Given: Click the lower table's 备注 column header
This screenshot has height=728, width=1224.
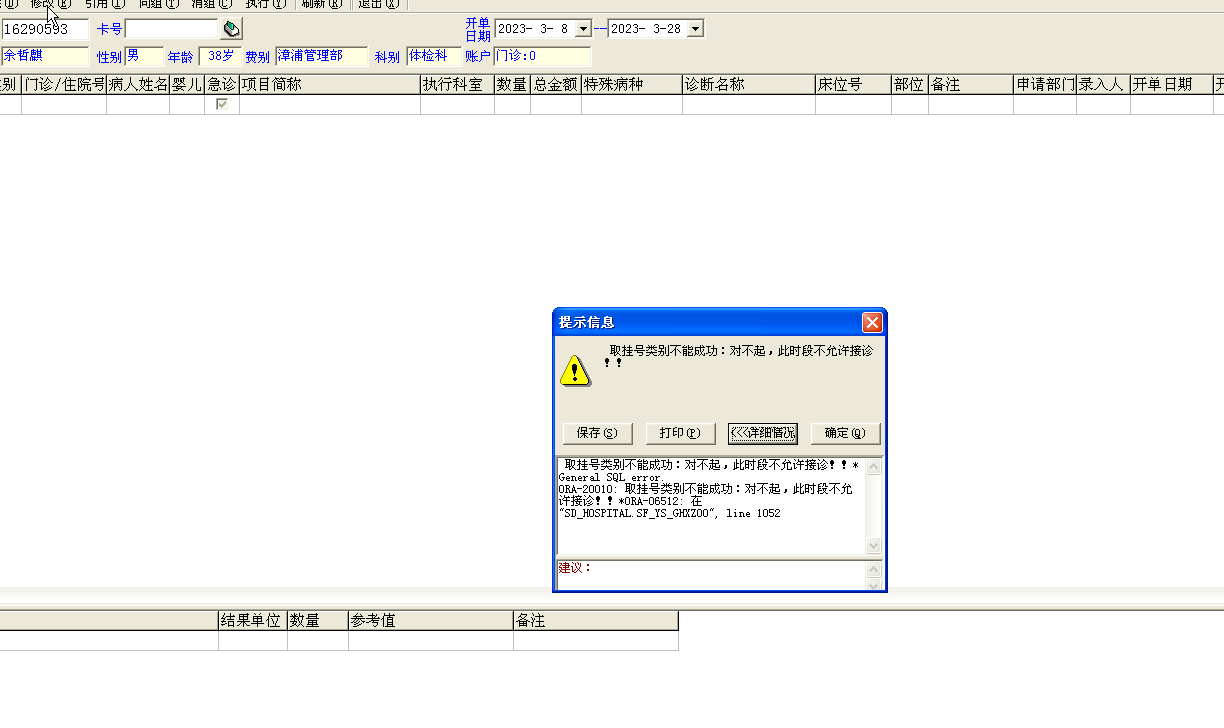Looking at the screenshot, I should pos(596,621).
